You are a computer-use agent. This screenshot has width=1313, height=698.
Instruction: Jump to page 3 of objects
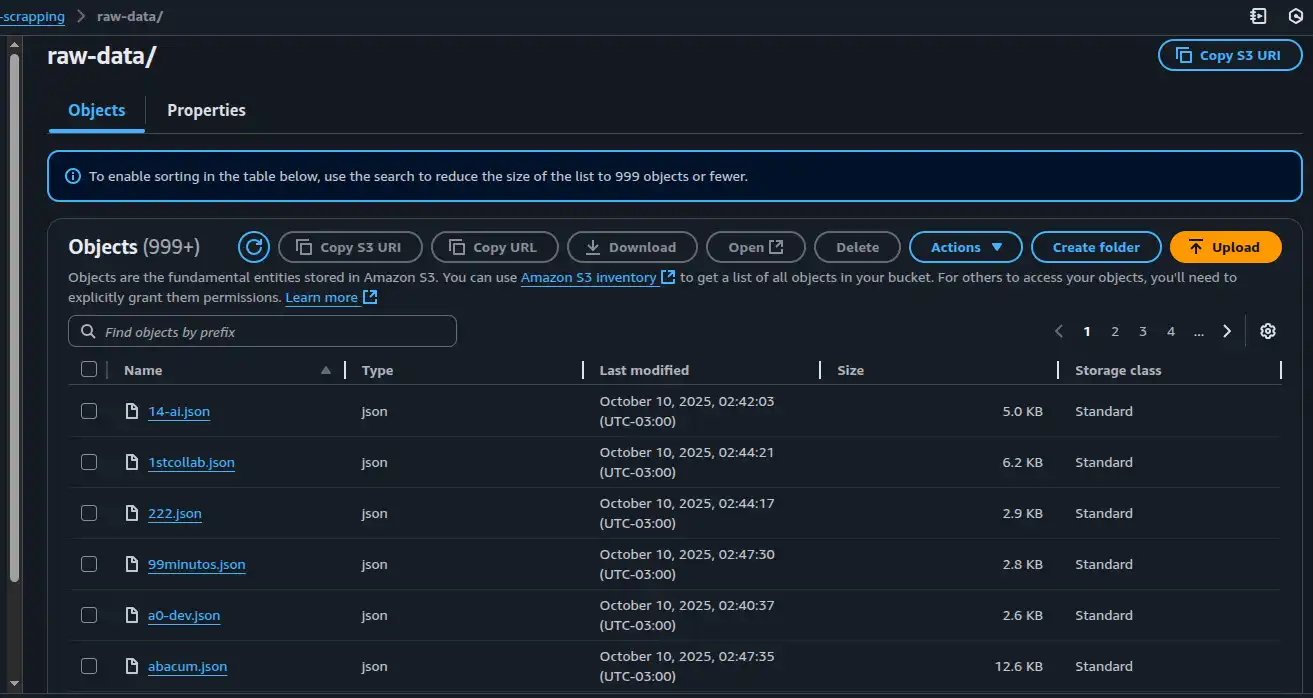click(1143, 331)
